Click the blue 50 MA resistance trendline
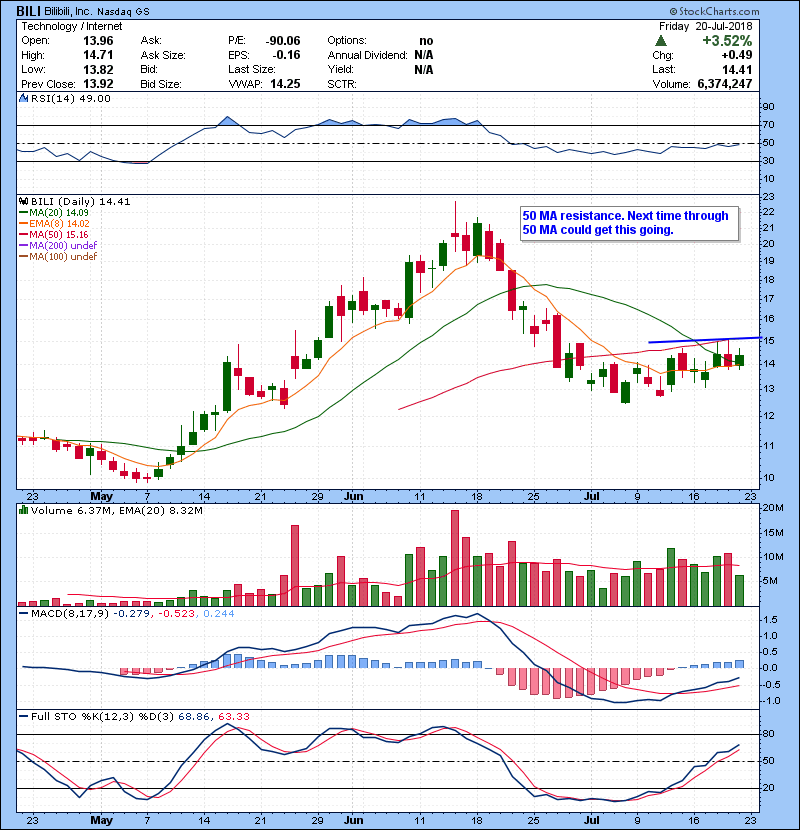The height and width of the screenshot is (830, 800). point(705,340)
